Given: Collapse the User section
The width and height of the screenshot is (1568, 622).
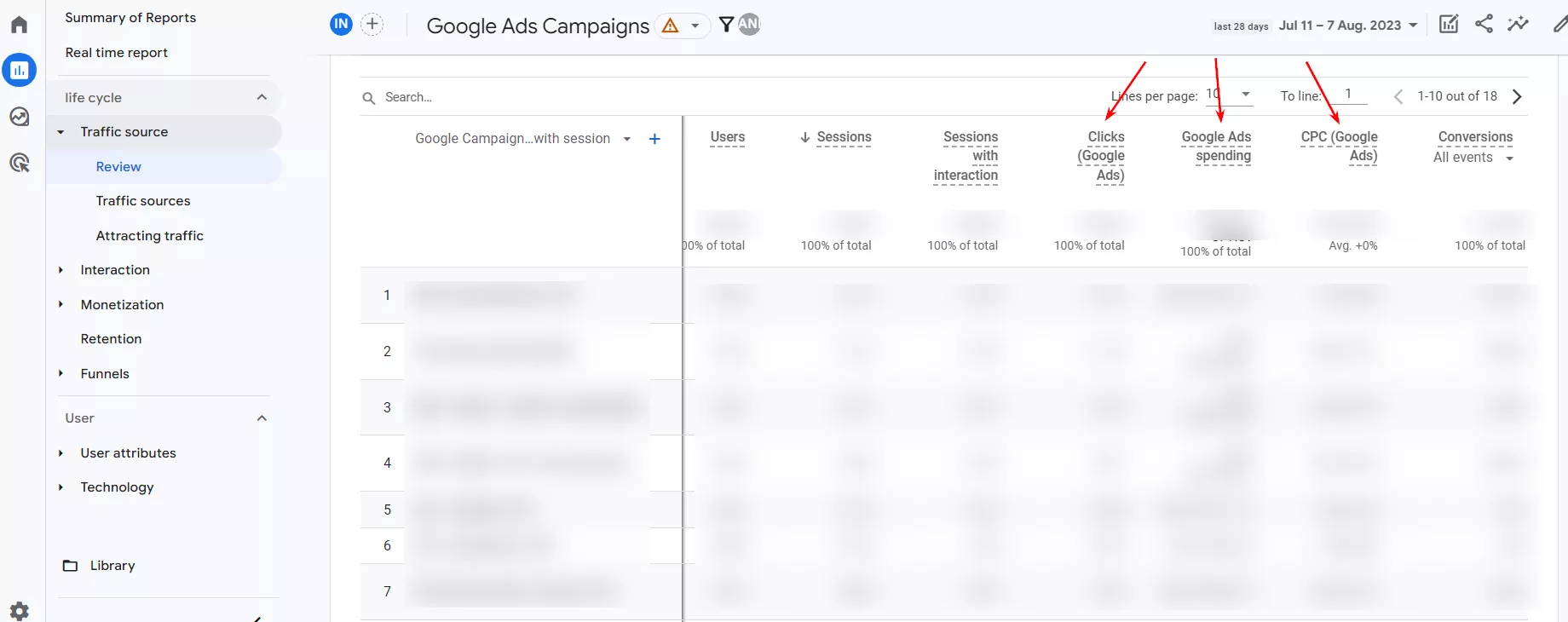Looking at the screenshot, I should pyautogui.click(x=262, y=418).
